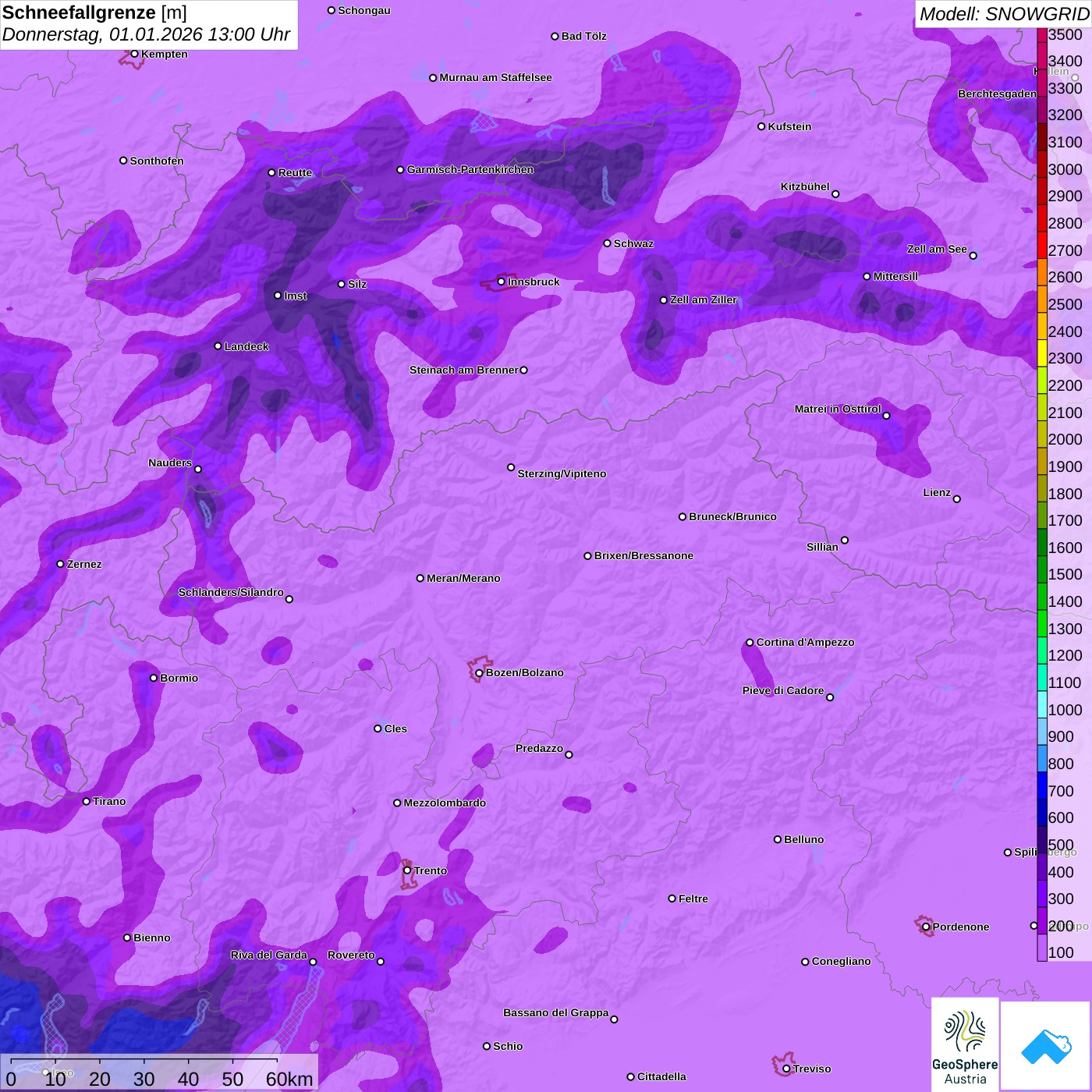1092x1092 pixels.
Task: Click the 'Bassano del Grappa' label
Action: point(555,1012)
